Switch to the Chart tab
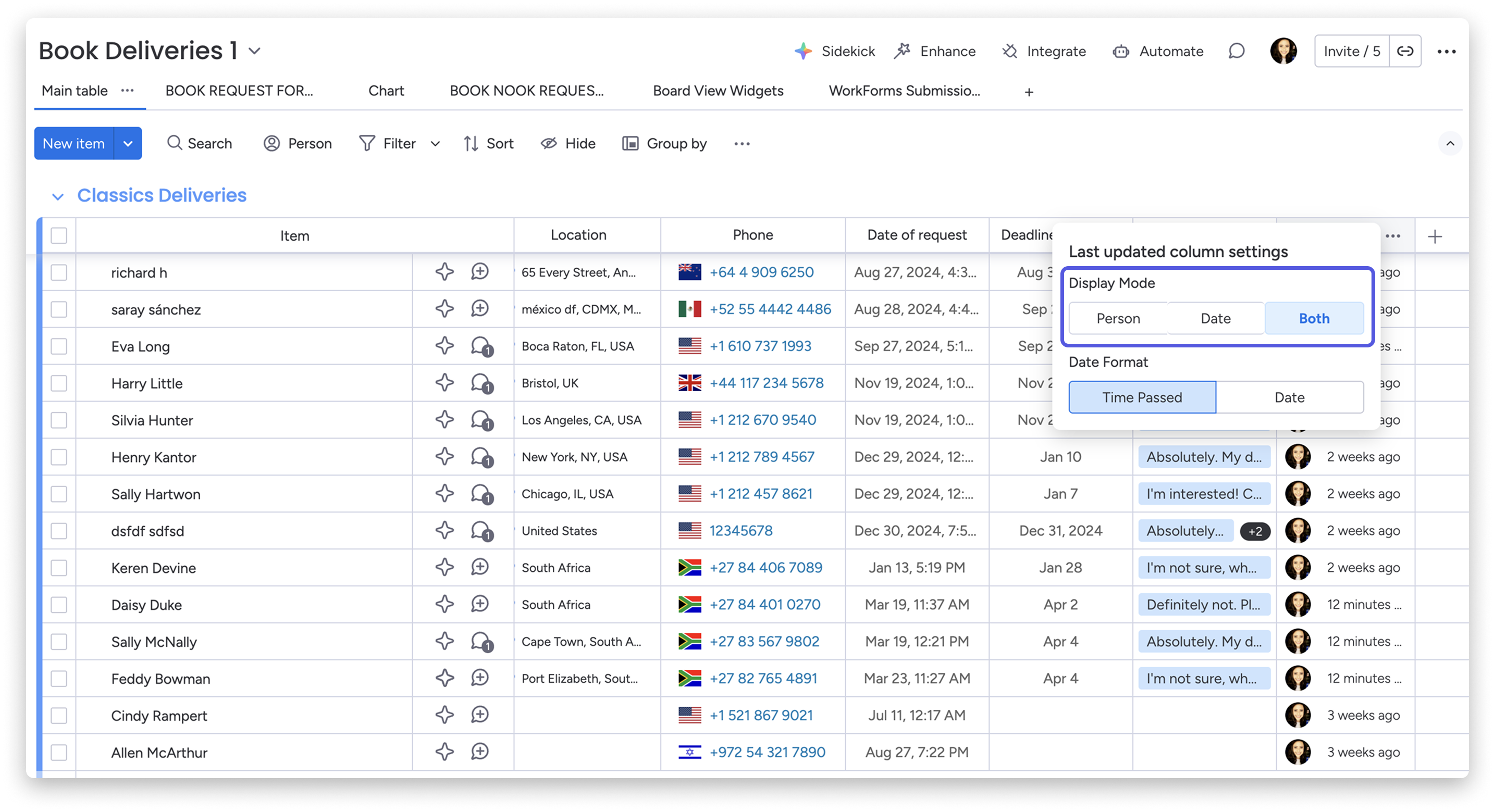The height and width of the screenshot is (812, 1495). click(x=386, y=91)
